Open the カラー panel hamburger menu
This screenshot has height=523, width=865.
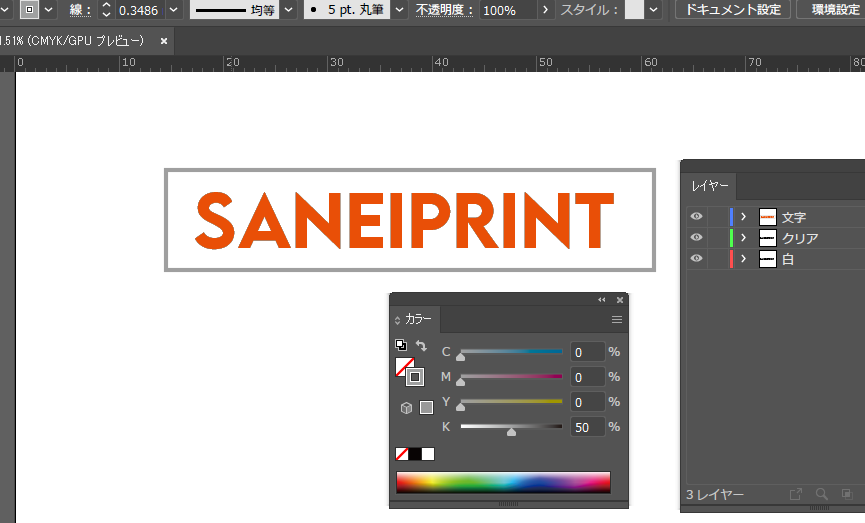pyautogui.click(x=617, y=319)
